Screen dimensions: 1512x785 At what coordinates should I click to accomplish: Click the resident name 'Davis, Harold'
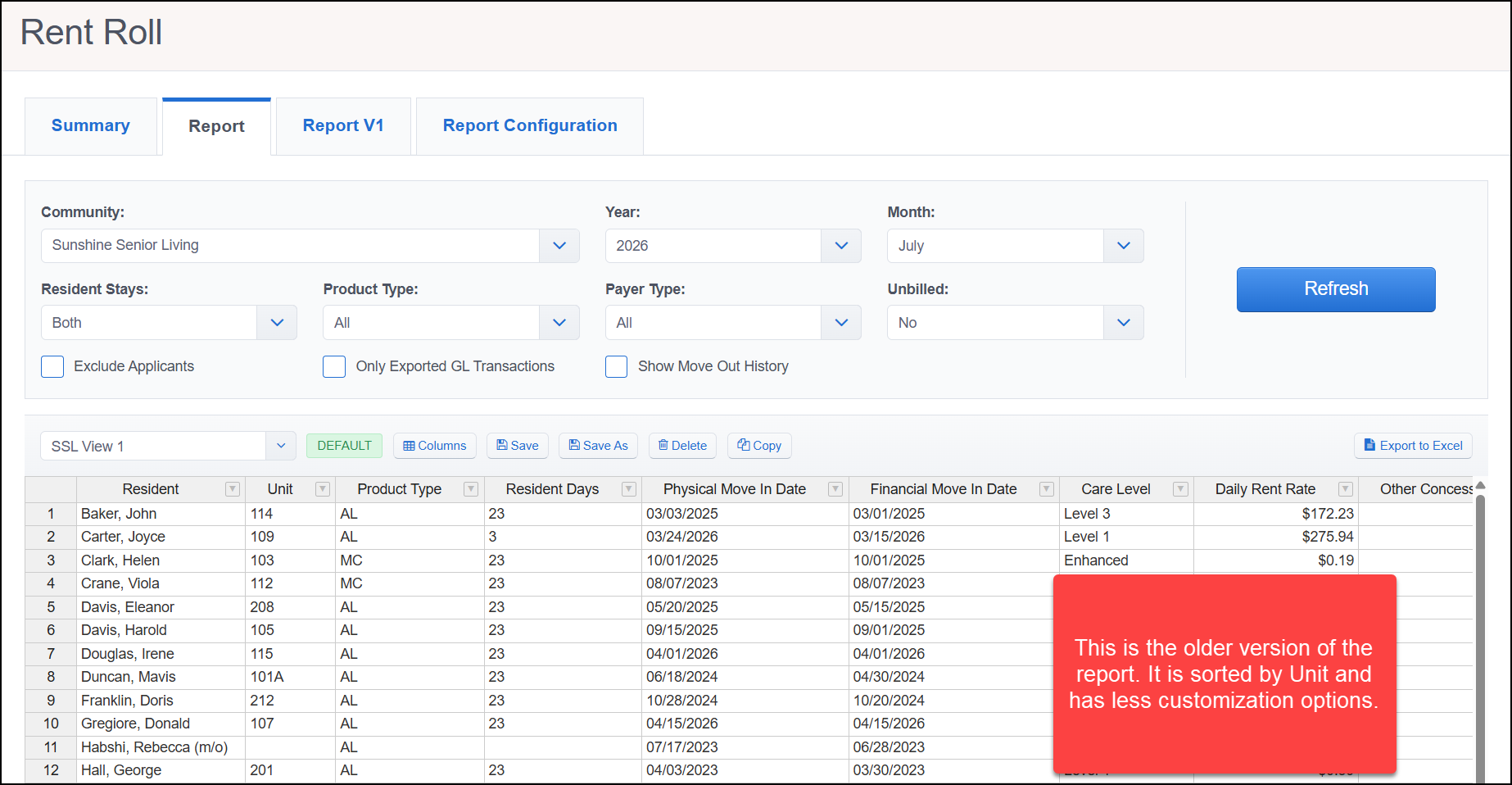pos(124,630)
